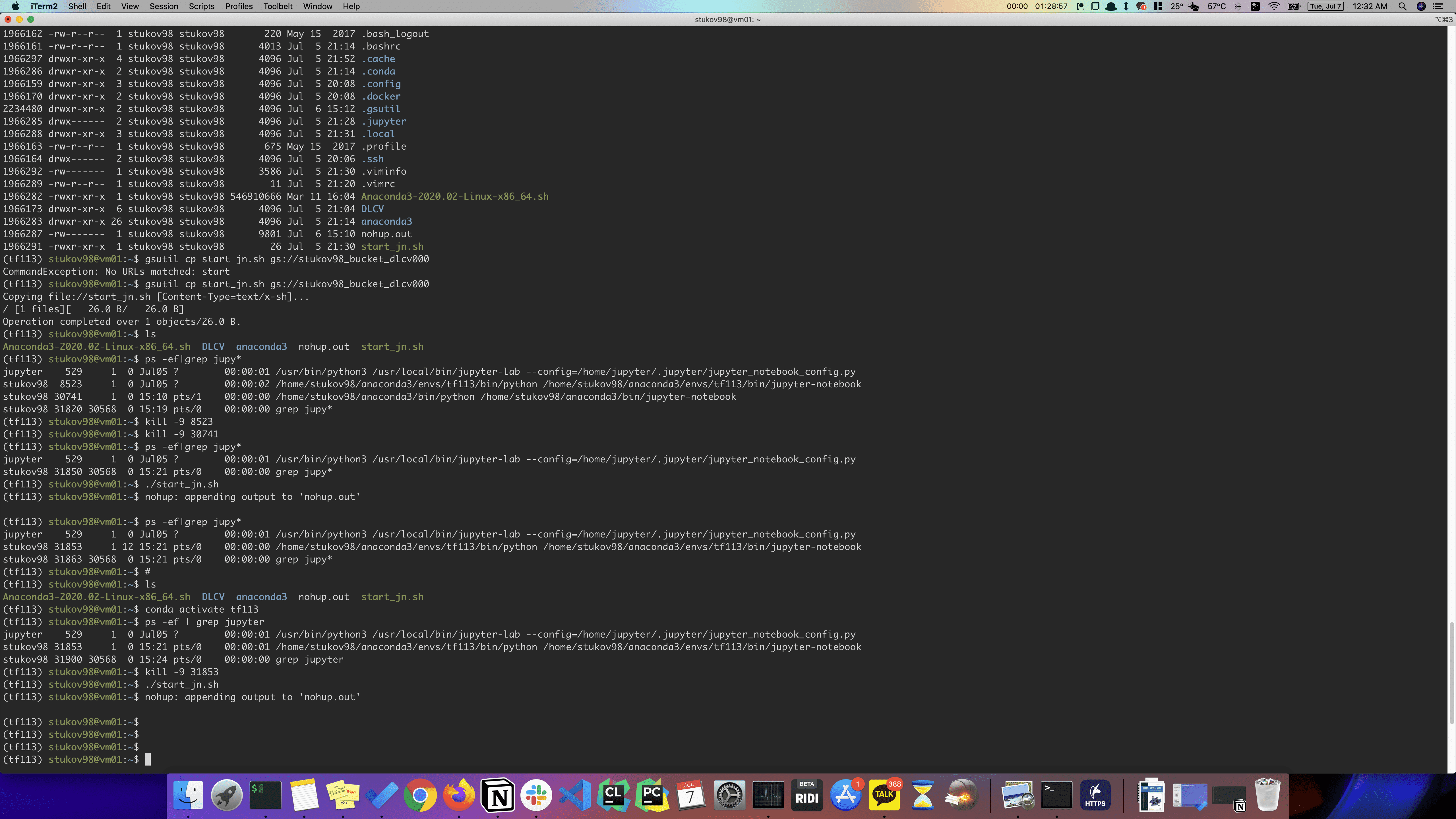Open Slack from the dock
This screenshot has width=1456, height=819.
(536, 795)
